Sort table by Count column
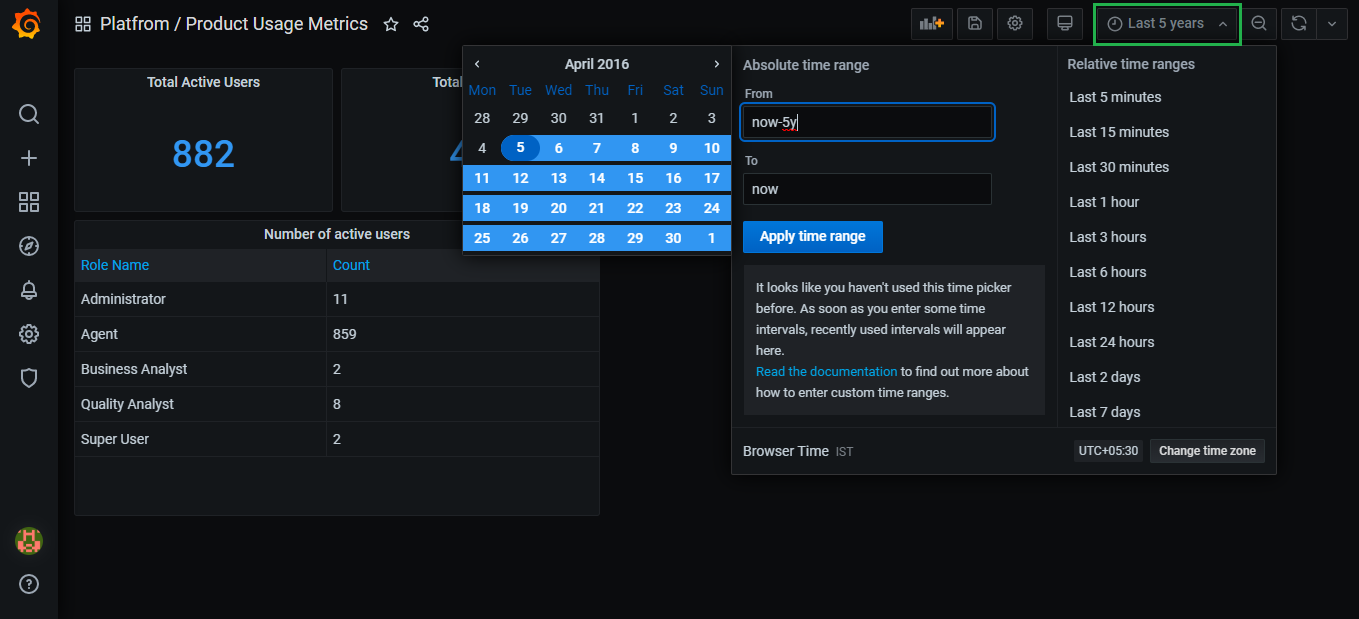Image resolution: width=1359 pixels, height=619 pixels. 351,265
